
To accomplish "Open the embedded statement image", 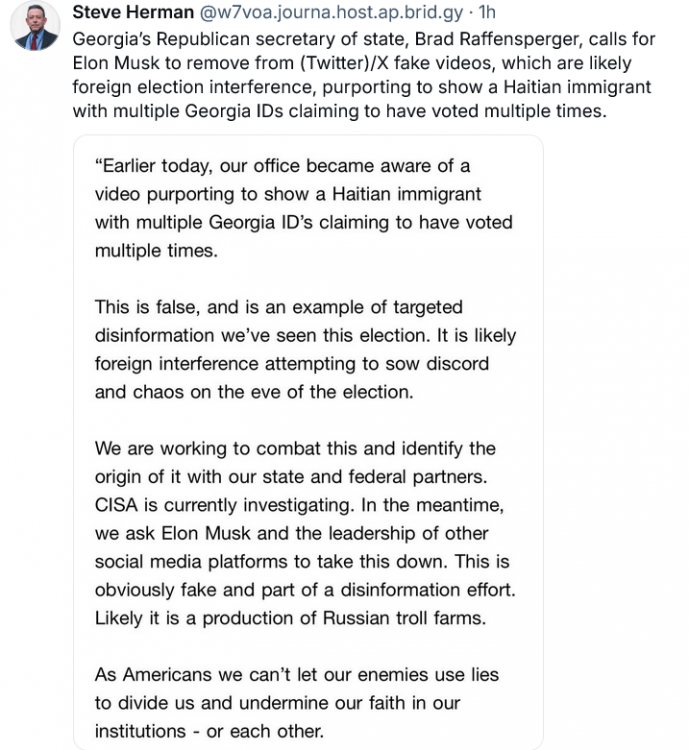I will point(307,442).
